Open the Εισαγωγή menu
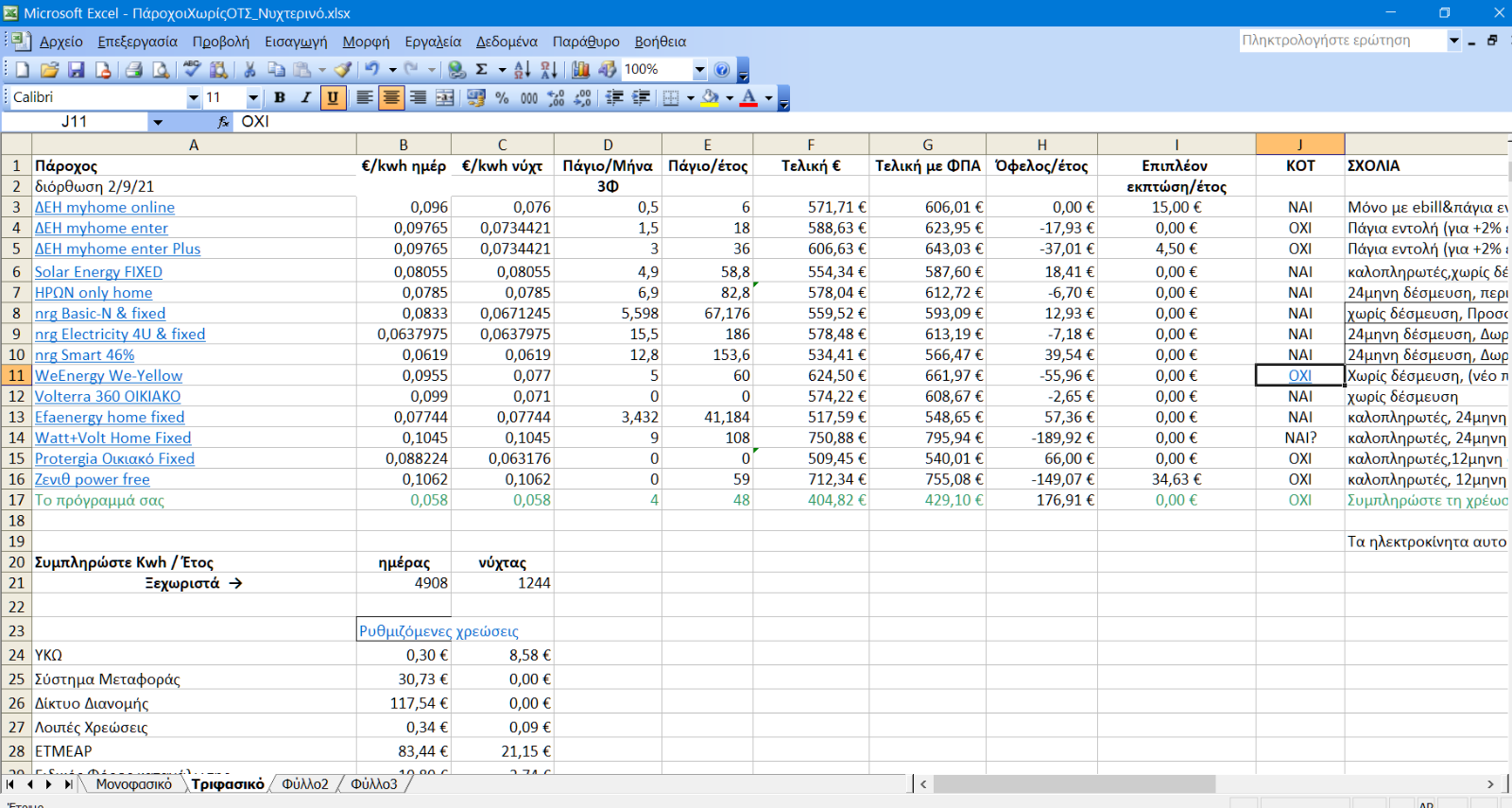 [x=296, y=42]
